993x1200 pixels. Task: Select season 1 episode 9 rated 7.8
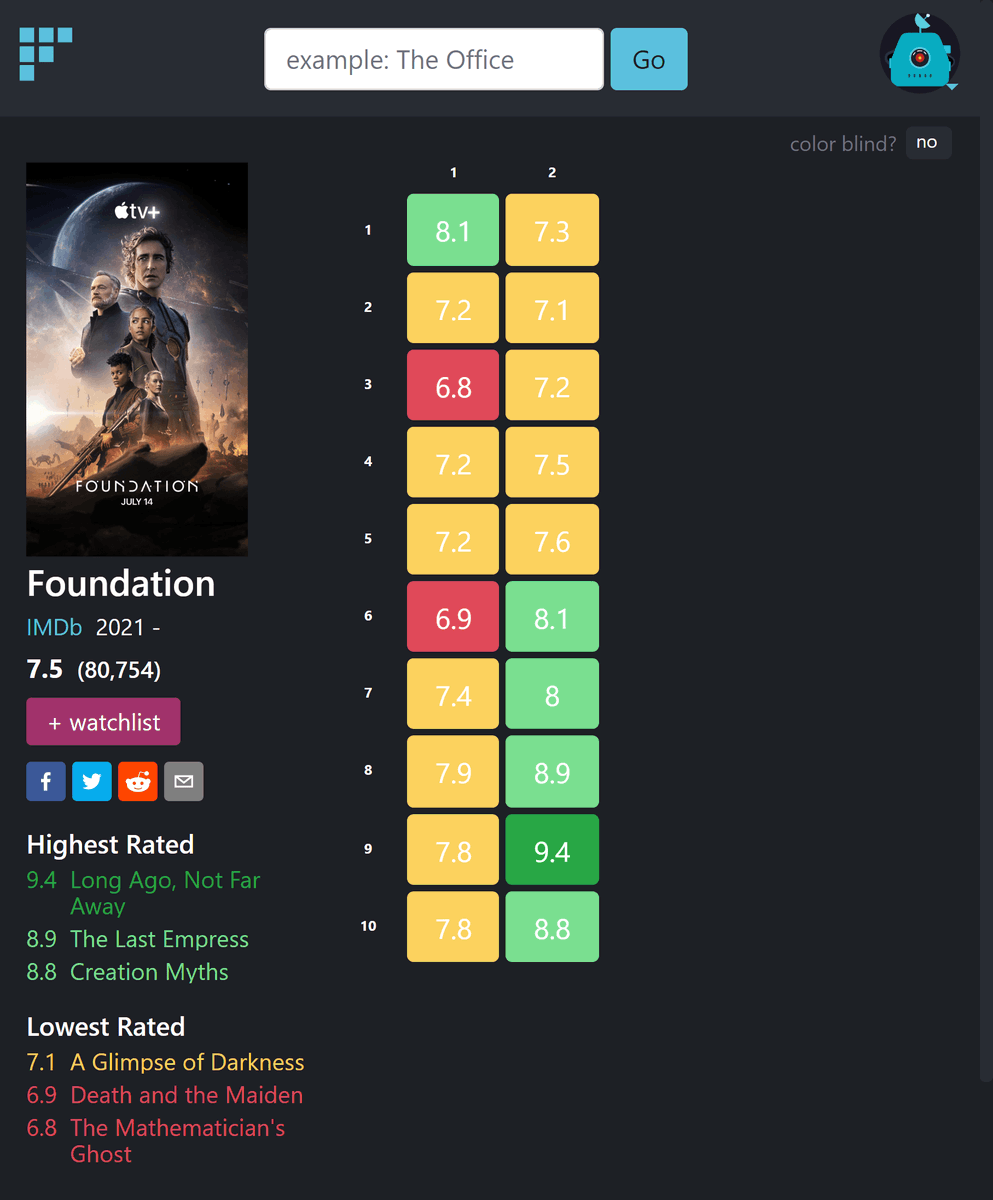(453, 849)
